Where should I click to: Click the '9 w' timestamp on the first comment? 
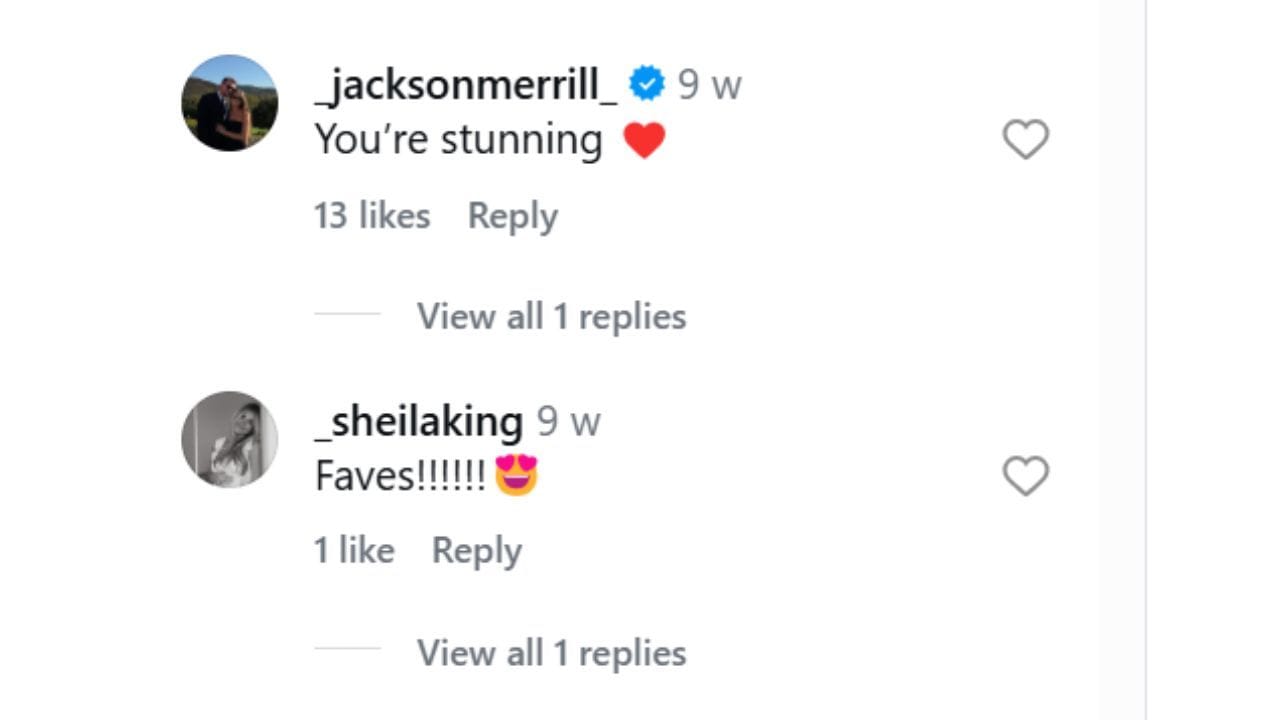coord(710,84)
